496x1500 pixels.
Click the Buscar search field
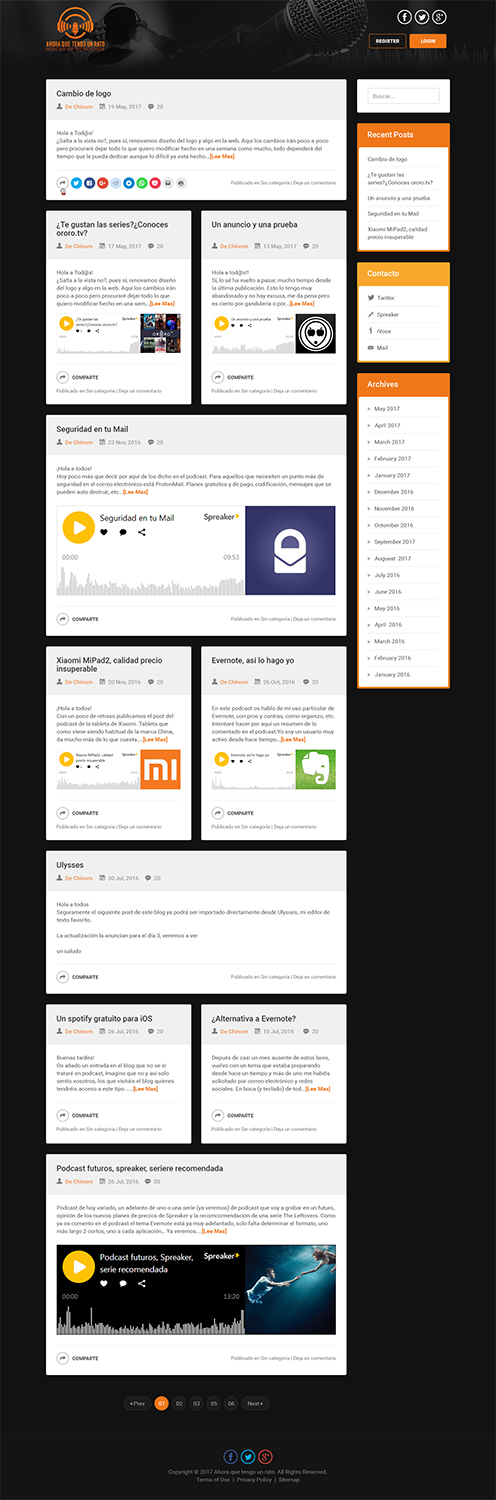pyautogui.click(x=403, y=96)
